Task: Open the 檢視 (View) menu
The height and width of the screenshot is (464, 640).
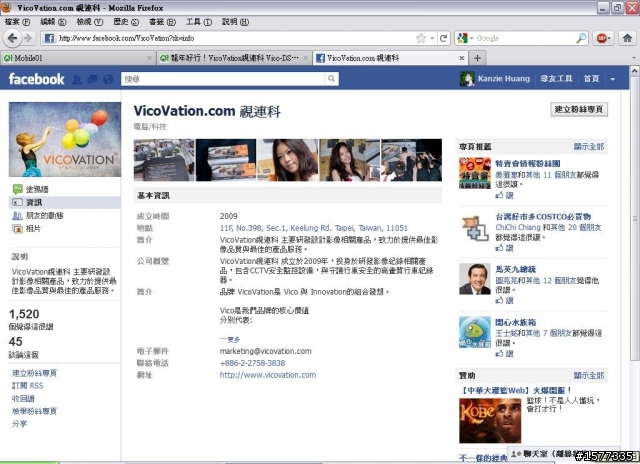Action: [x=90, y=22]
